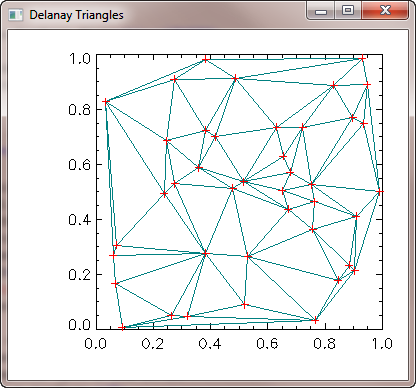Minimize the Delanay Triangles window

pyautogui.click(x=321, y=11)
